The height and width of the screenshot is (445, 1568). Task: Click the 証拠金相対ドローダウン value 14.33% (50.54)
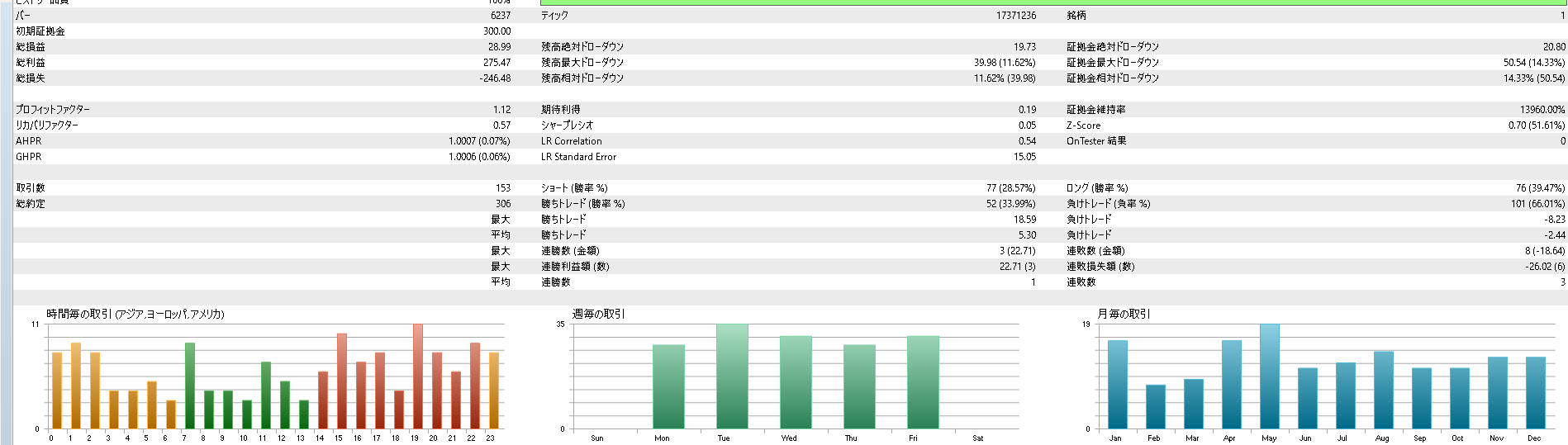[x=1534, y=78]
